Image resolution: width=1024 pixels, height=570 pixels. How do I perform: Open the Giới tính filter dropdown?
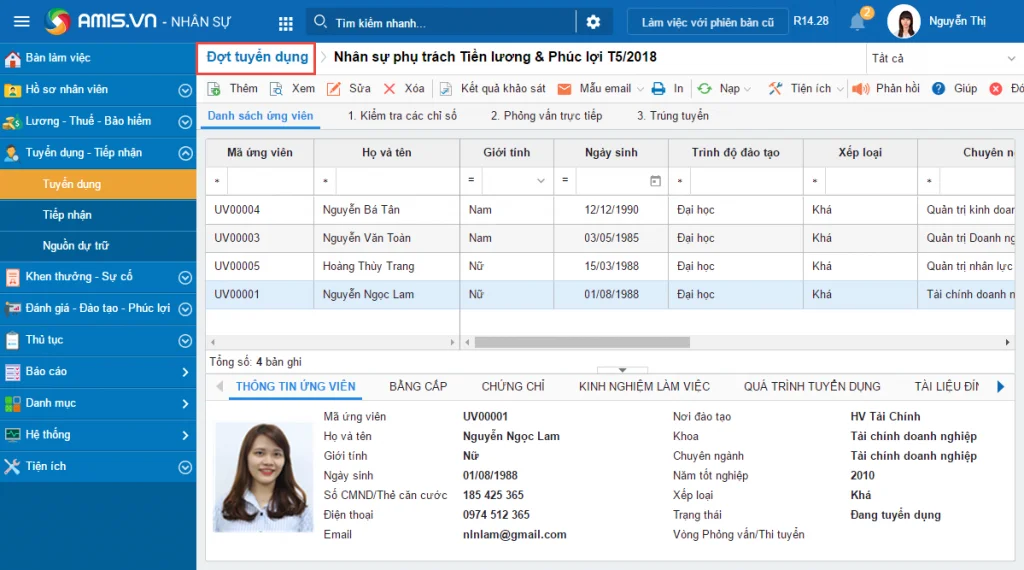pyautogui.click(x=541, y=181)
